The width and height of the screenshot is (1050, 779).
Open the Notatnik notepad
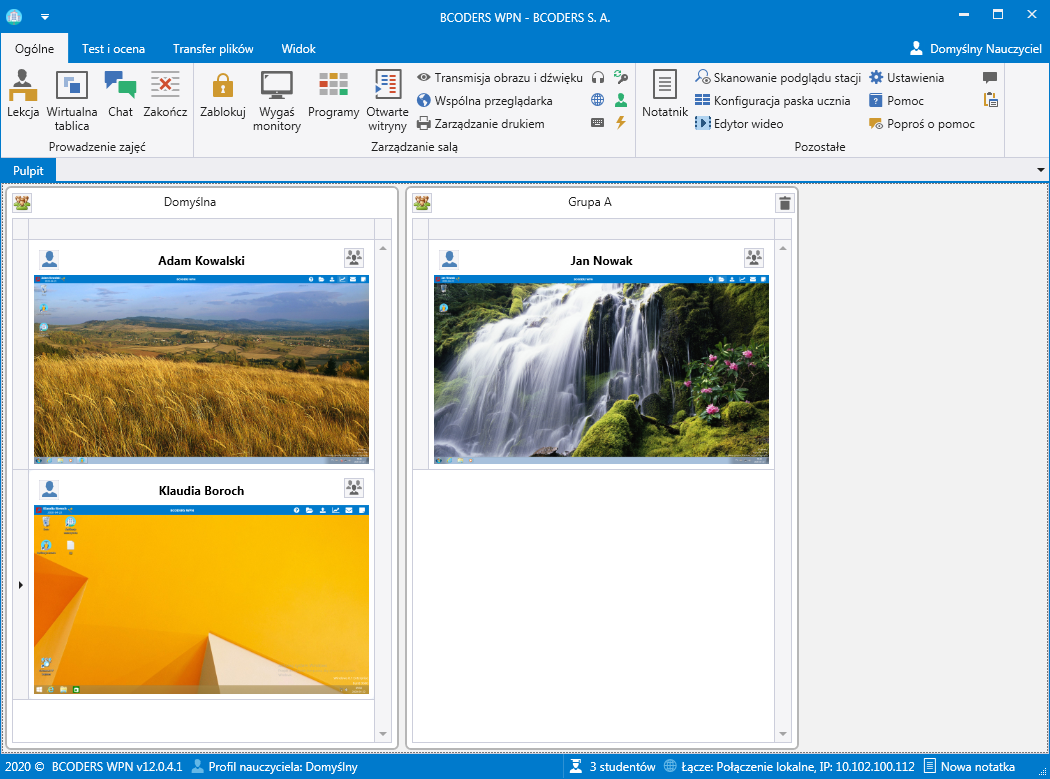pyautogui.click(x=665, y=94)
